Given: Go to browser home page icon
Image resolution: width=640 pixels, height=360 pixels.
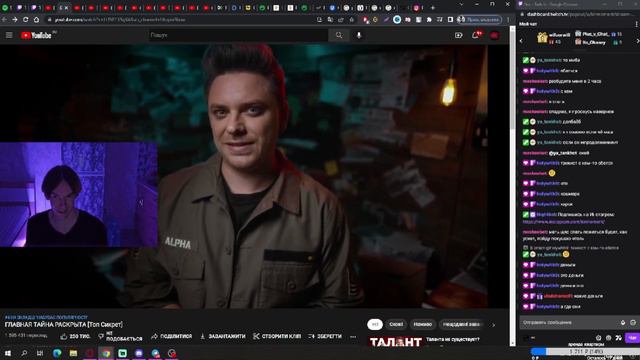Looking at the screenshot, I should [x=36, y=19].
